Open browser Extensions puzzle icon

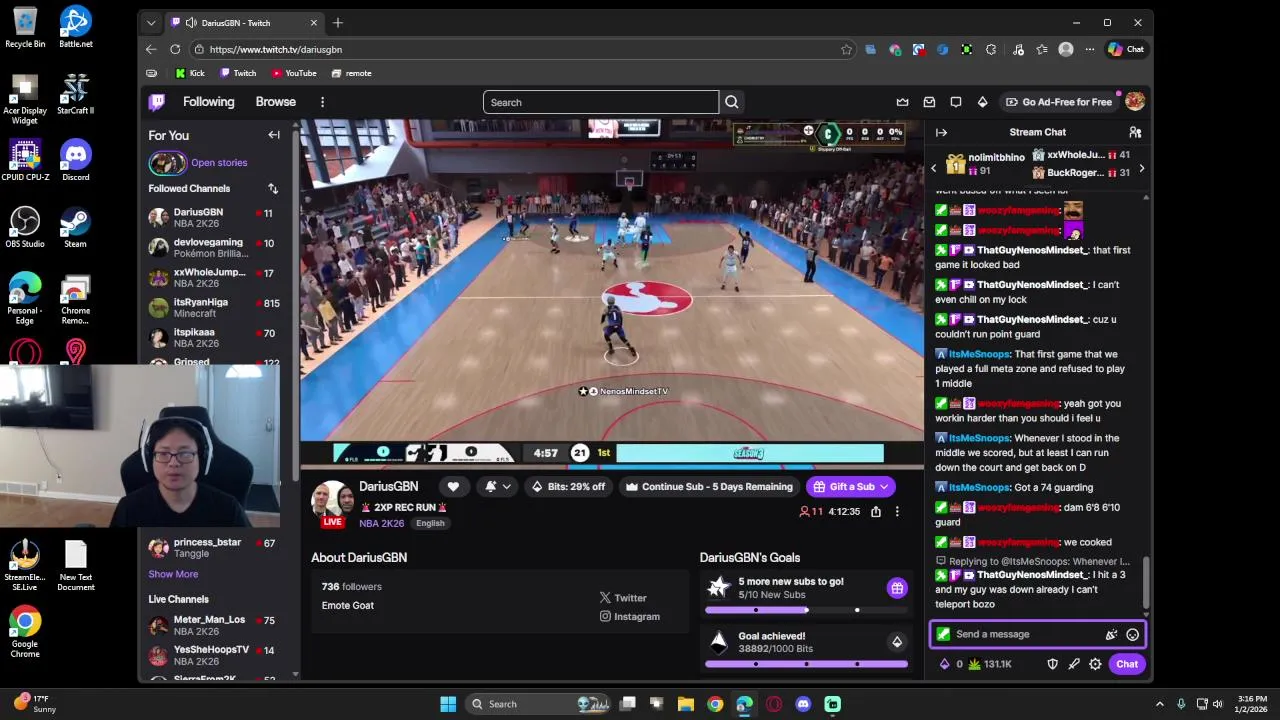(991, 49)
